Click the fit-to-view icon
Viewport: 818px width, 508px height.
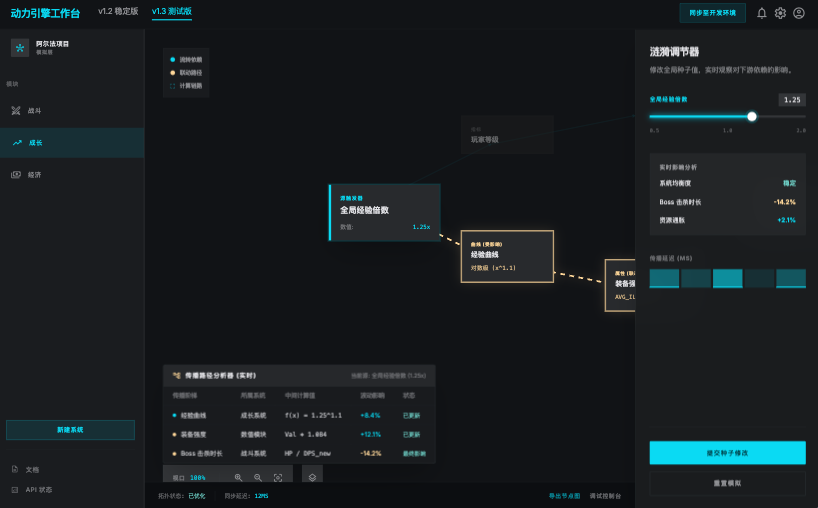(278, 478)
